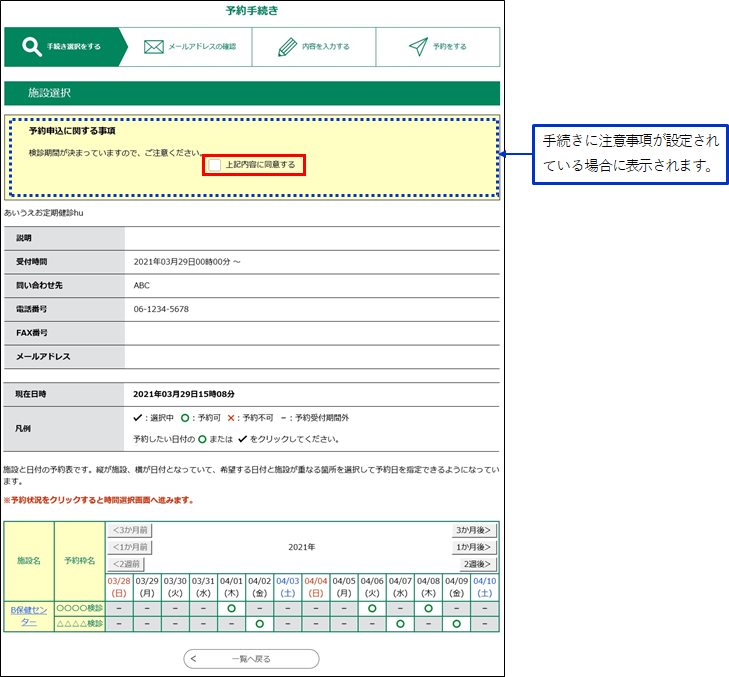Choose the 04/07 available slot for △△△△検診
The width and height of the screenshot is (729, 677).
400,624
